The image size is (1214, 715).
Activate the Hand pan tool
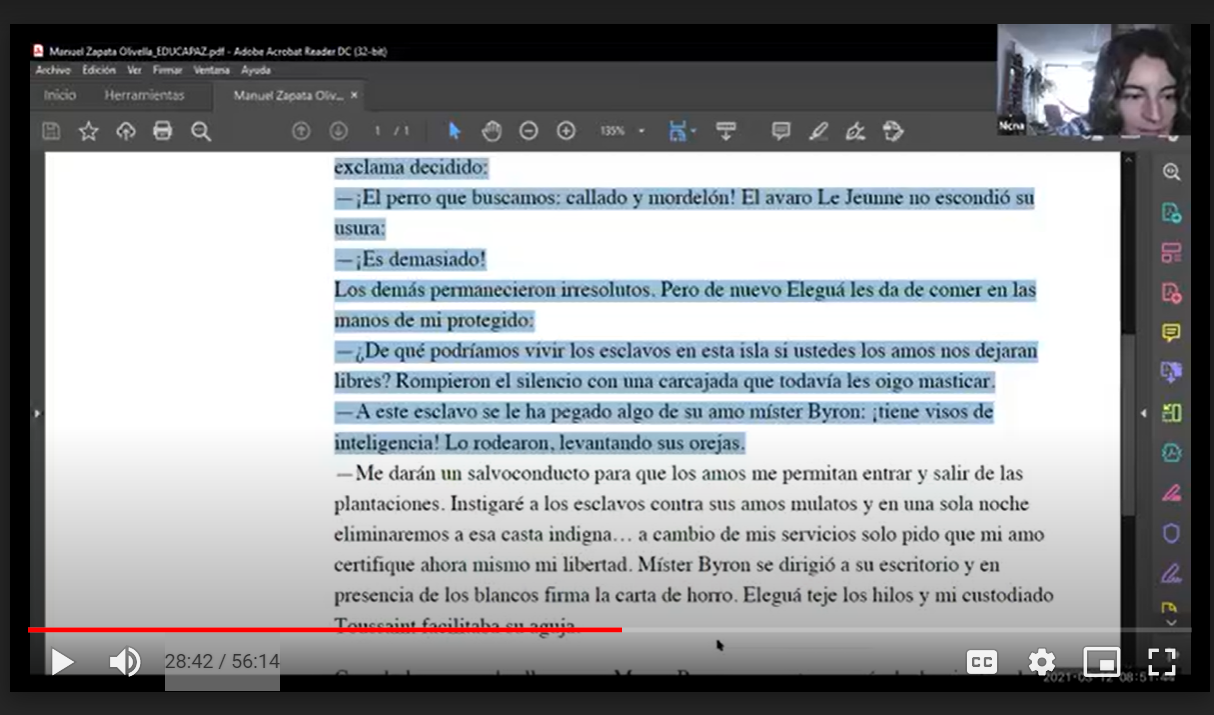491,131
